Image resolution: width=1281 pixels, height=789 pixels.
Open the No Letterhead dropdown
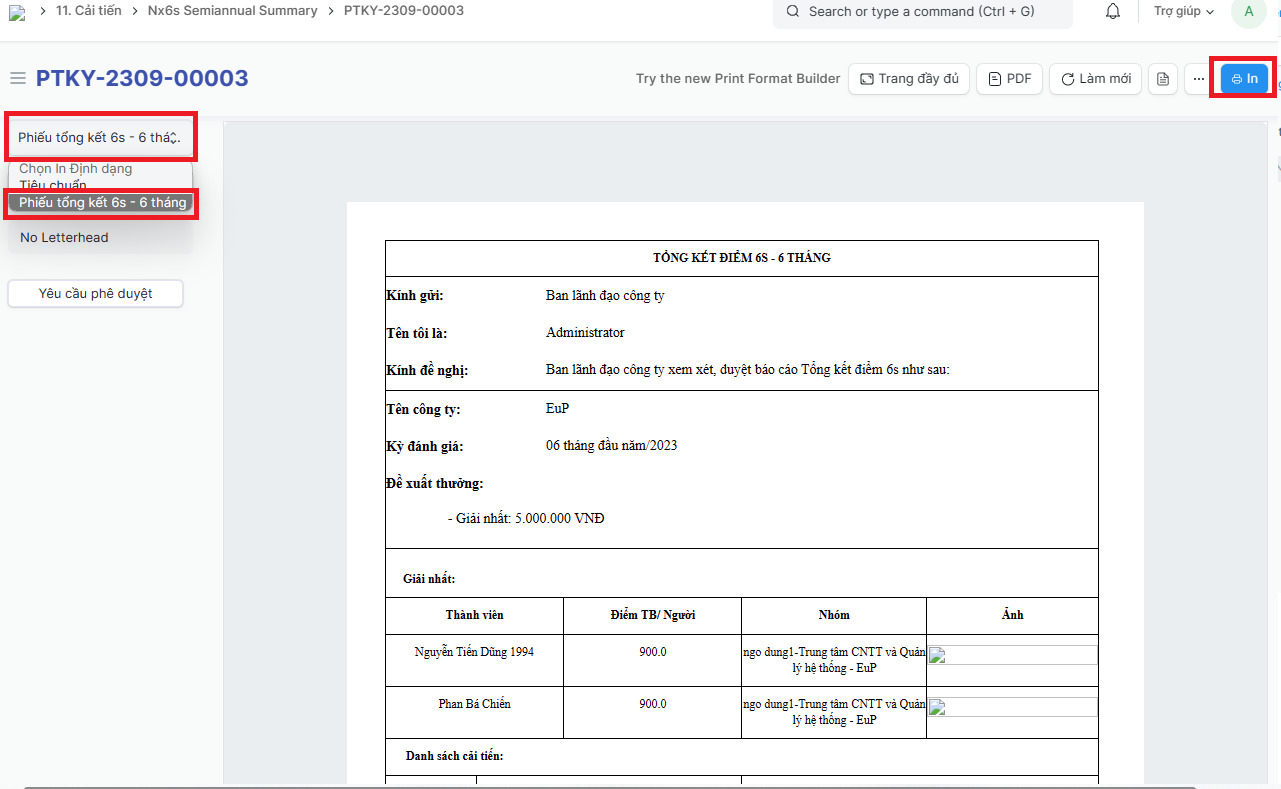tap(99, 237)
